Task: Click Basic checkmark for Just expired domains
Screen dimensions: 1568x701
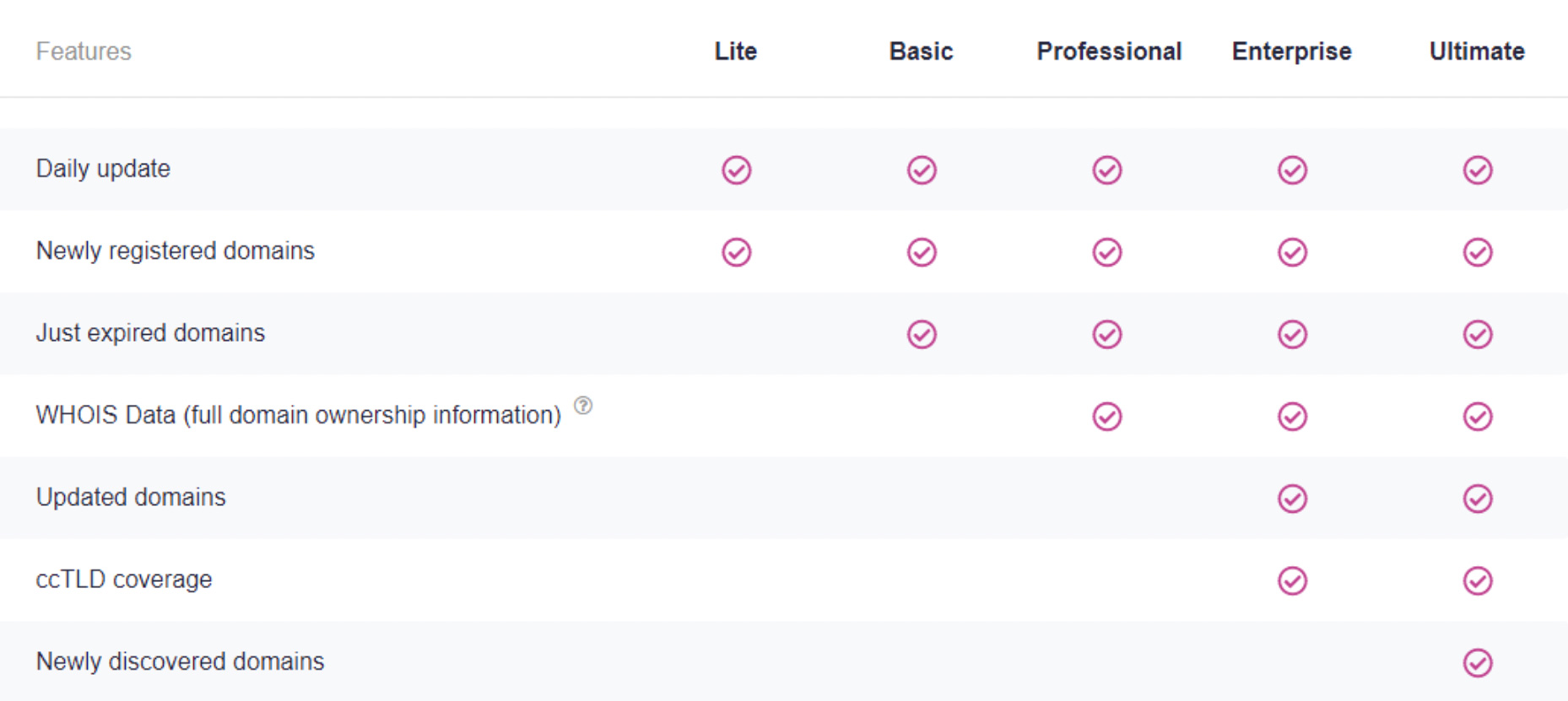Action: click(x=922, y=335)
